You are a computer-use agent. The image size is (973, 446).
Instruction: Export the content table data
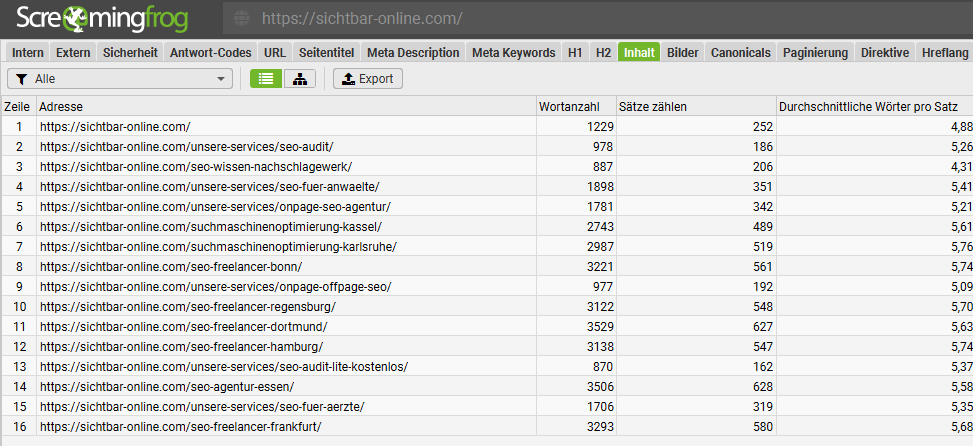[x=367, y=79]
